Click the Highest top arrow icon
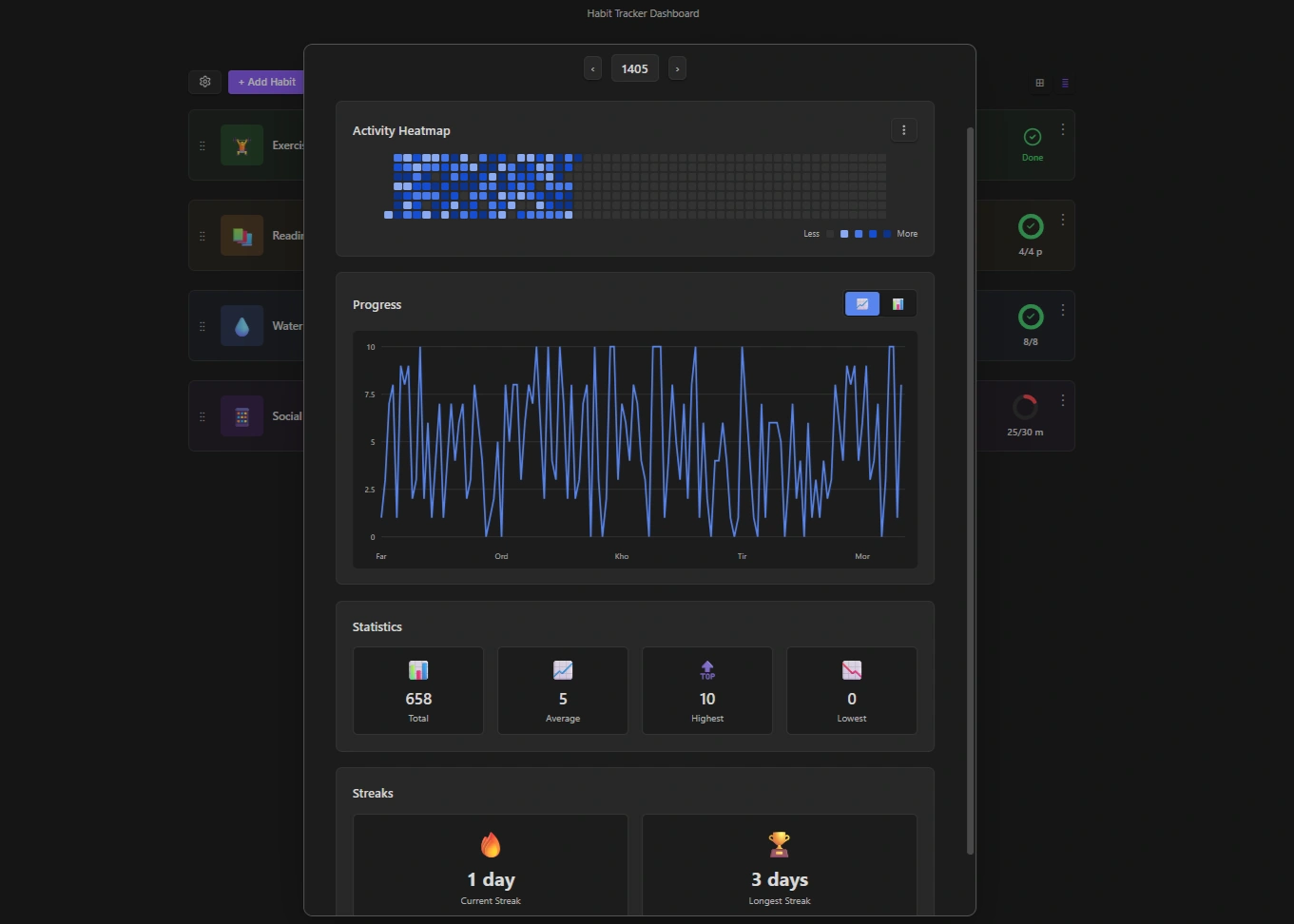The width and height of the screenshot is (1294, 924). click(x=707, y=670)
